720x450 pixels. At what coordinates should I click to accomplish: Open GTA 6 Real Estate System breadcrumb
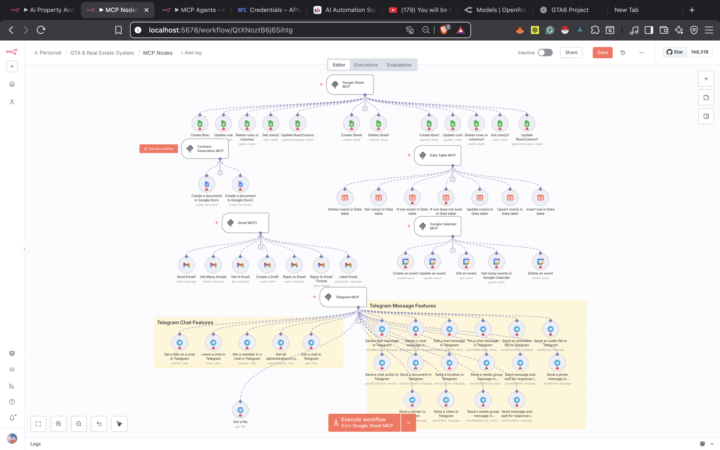click(102, 52)
